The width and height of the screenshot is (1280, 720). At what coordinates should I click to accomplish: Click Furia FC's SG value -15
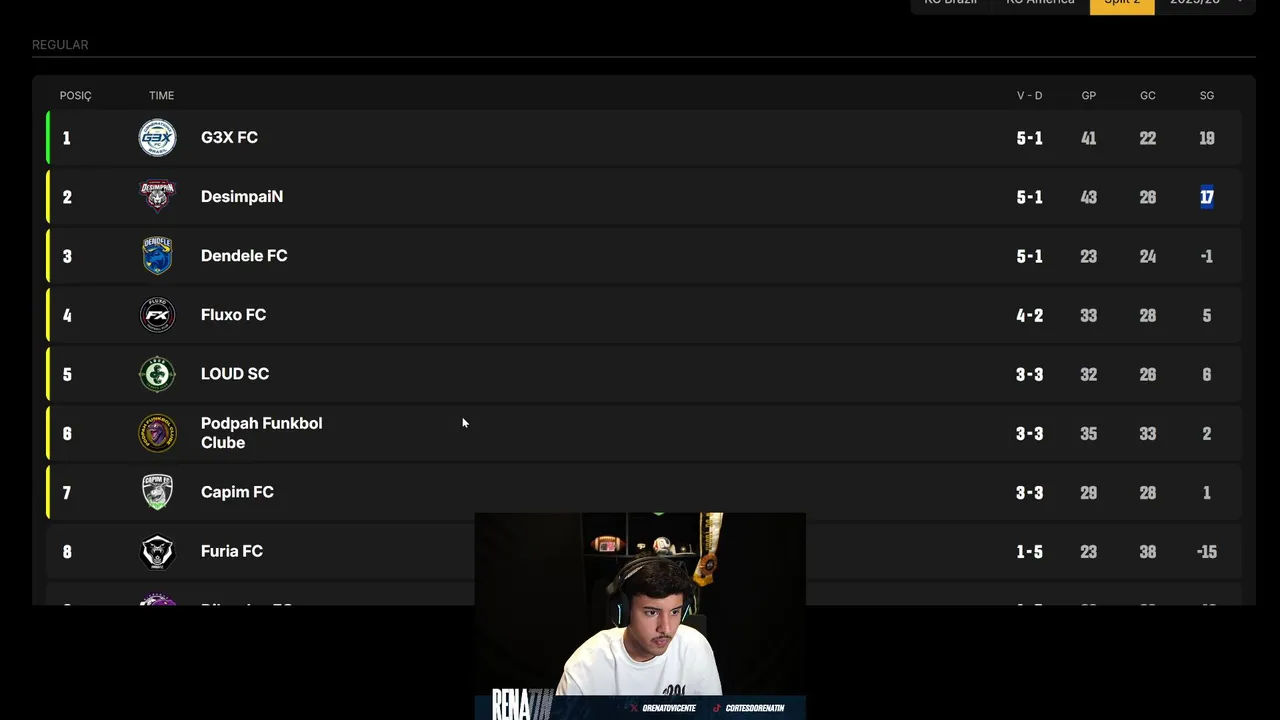1207,551
